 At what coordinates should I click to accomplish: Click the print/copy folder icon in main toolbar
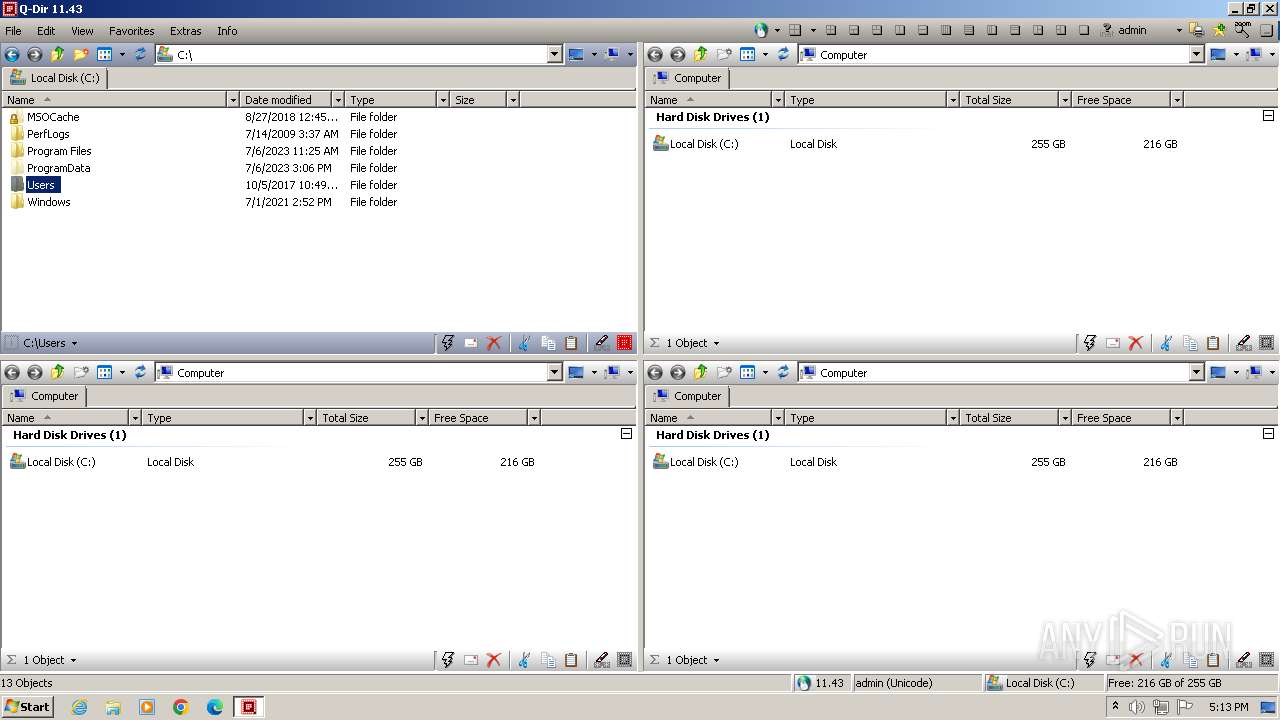1196,30
